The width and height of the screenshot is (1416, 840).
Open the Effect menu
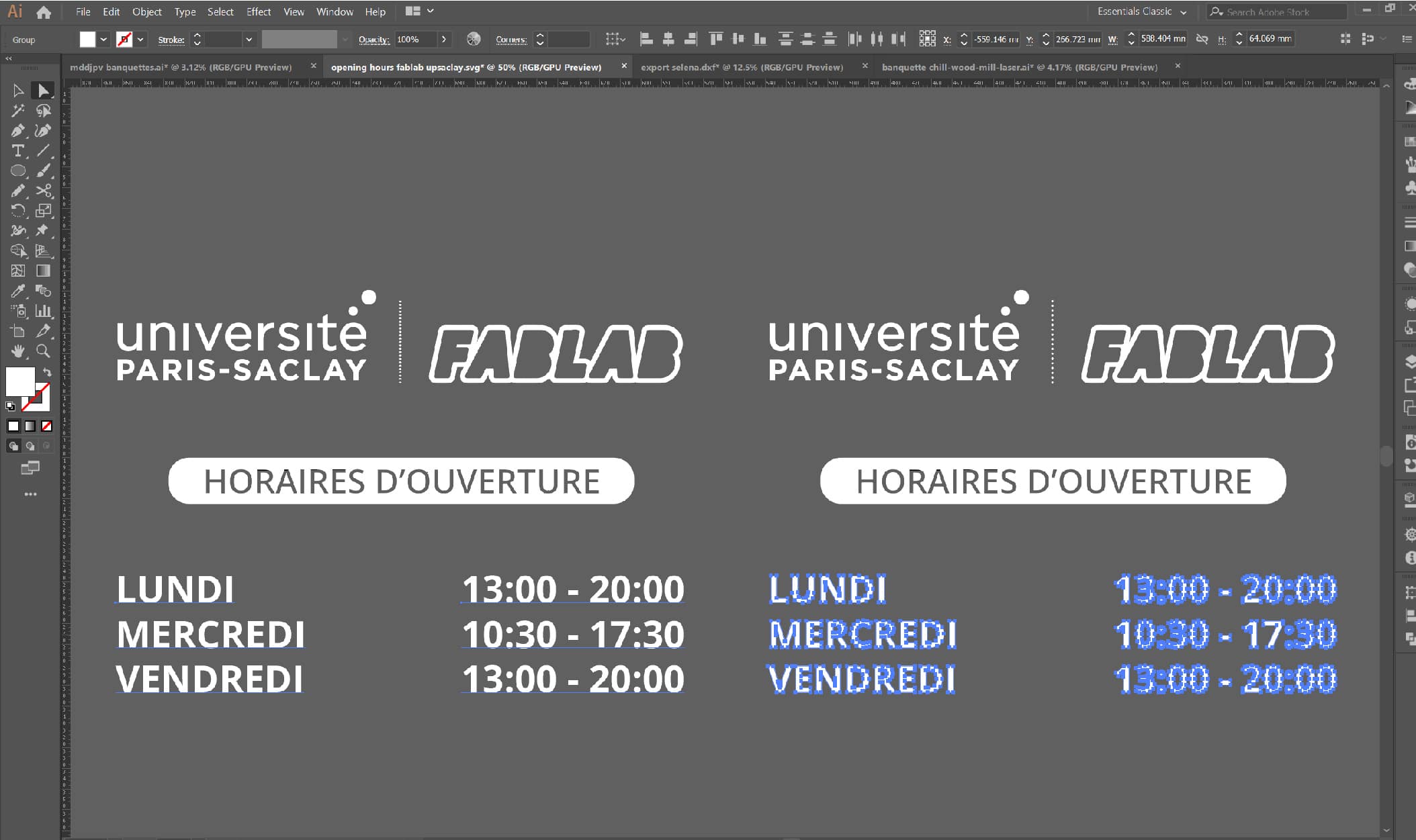(258, 11)
